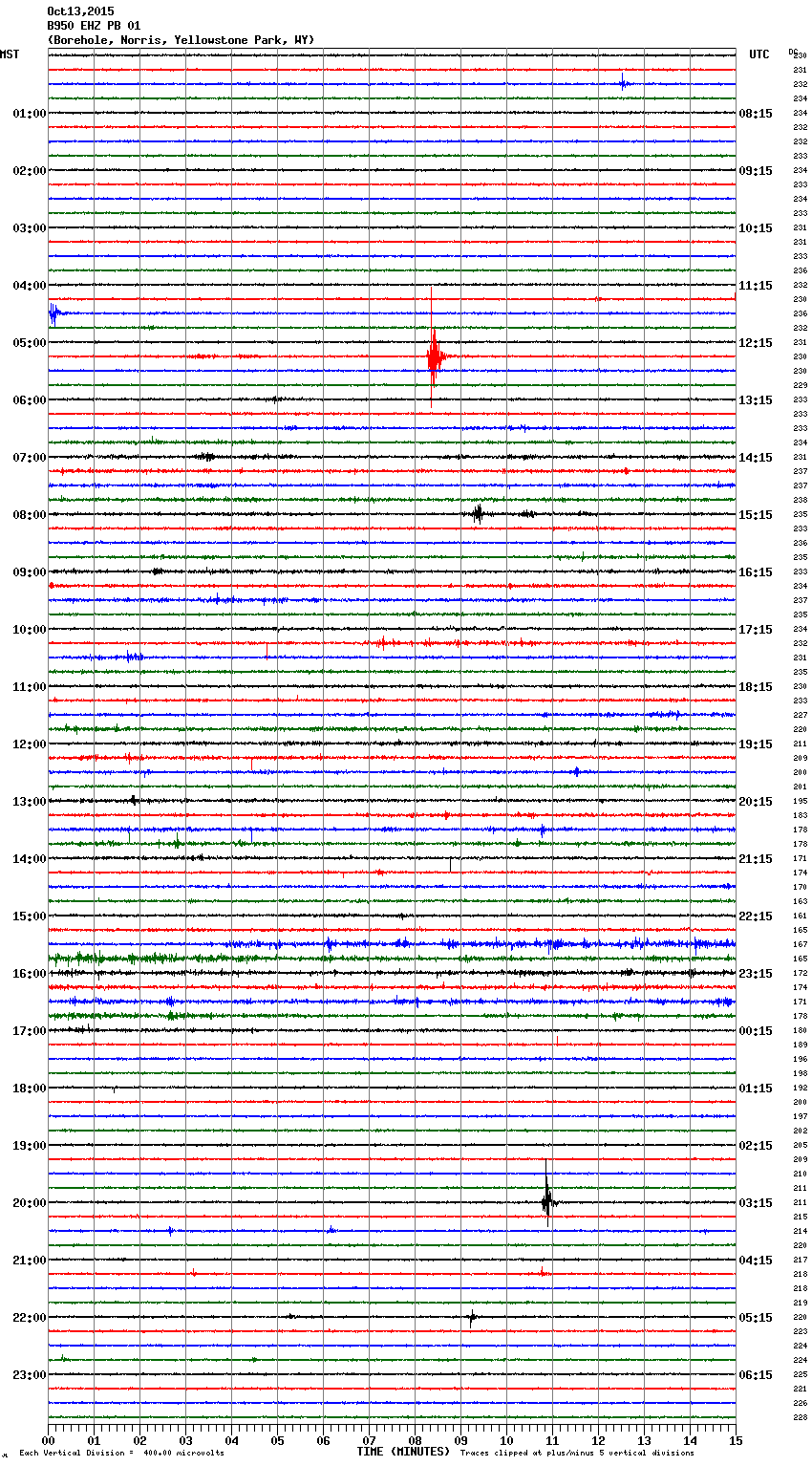Click minute tick label 12 on bottom axis
Screen dimensions: 812x1466
click(x=598, y=1440)
